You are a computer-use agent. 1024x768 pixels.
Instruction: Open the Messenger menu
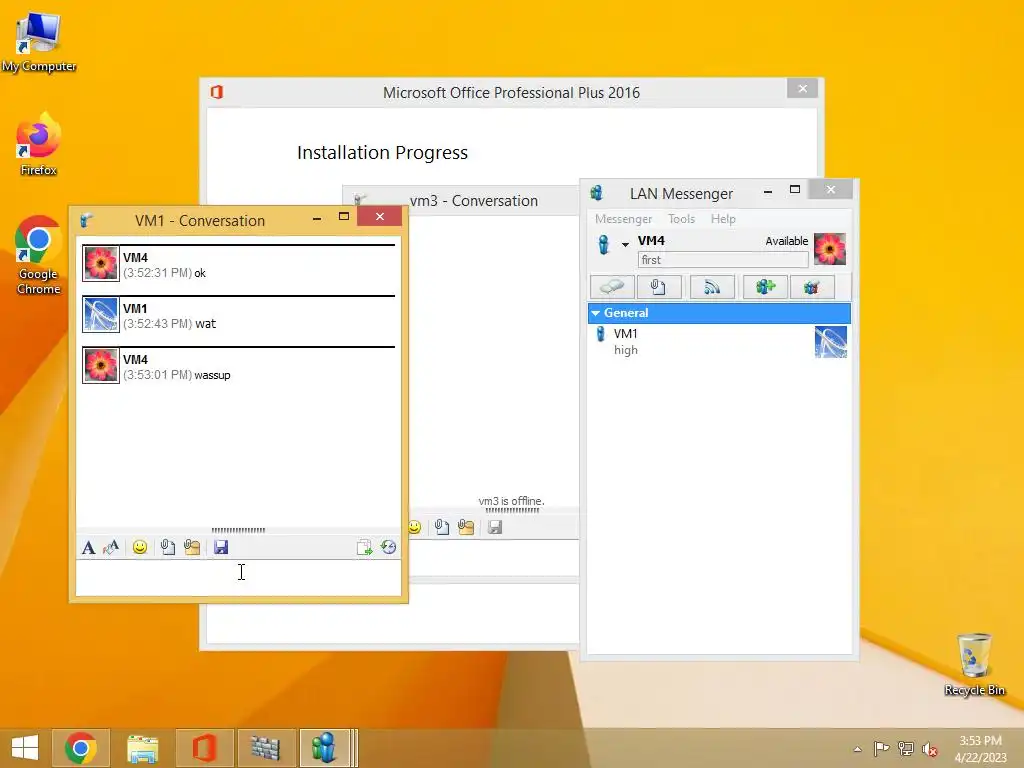623,219
